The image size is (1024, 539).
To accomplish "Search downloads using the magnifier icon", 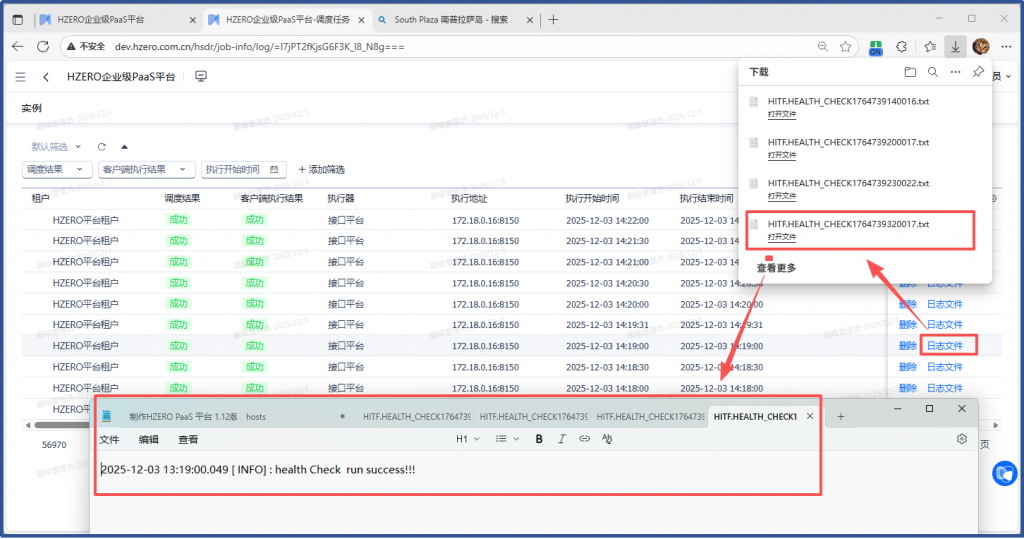I will coord(932,72).
